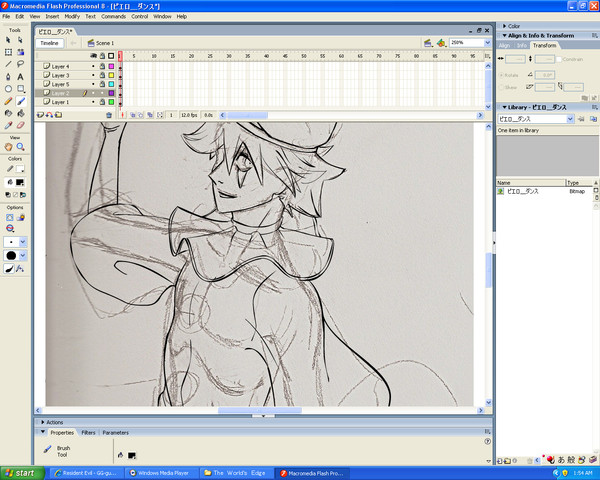Toggle Layer 4 outline color square
This screenshot has width=600, height=480.
(112, 66)
